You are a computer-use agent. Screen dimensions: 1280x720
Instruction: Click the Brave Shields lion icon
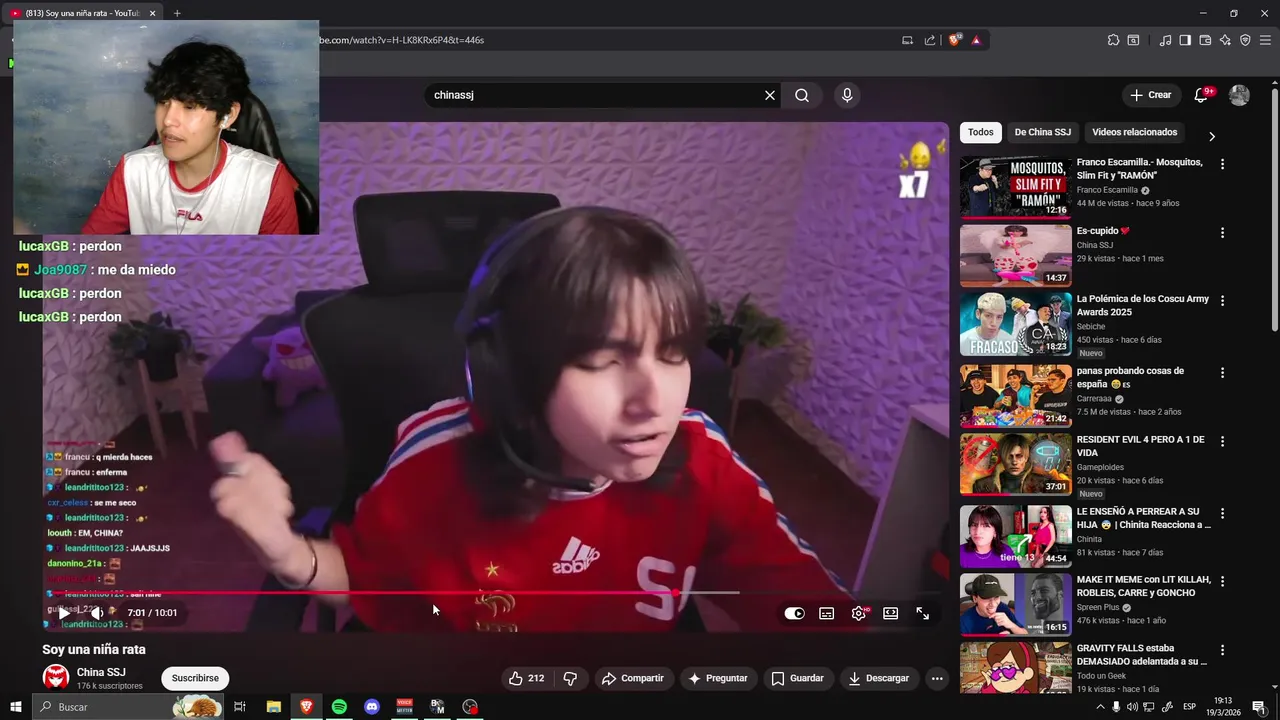(x=954, y=40)
